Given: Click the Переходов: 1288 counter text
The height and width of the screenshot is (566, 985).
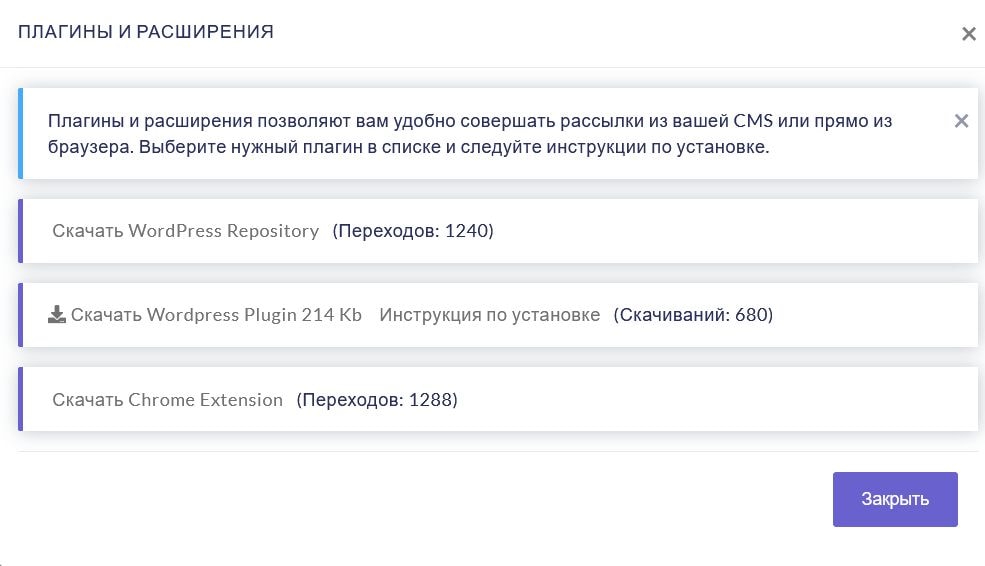Looking at the screenshot, I should click(x=377, y=400).
